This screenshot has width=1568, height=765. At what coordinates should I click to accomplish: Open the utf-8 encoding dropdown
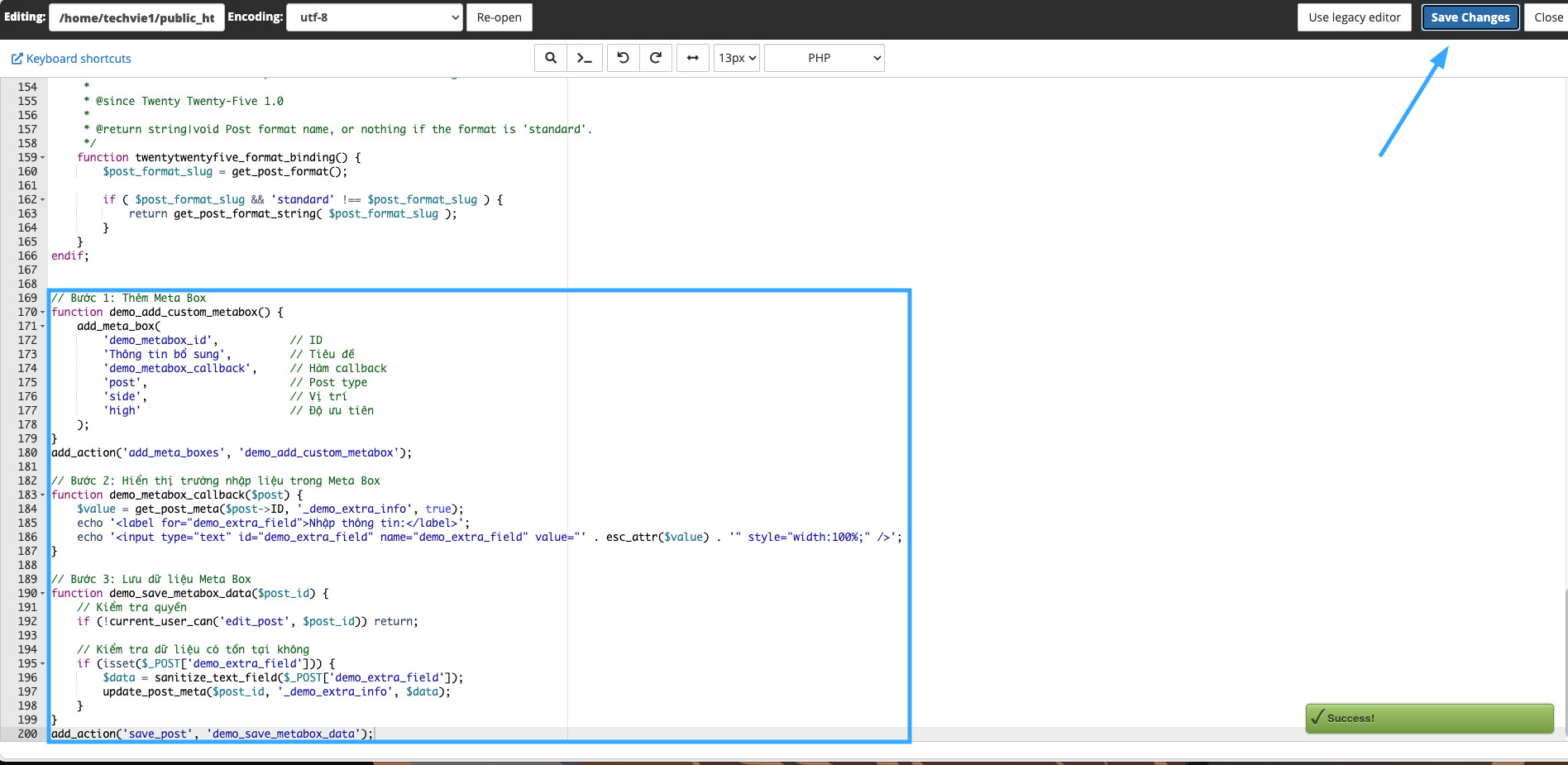pos(374,17)
